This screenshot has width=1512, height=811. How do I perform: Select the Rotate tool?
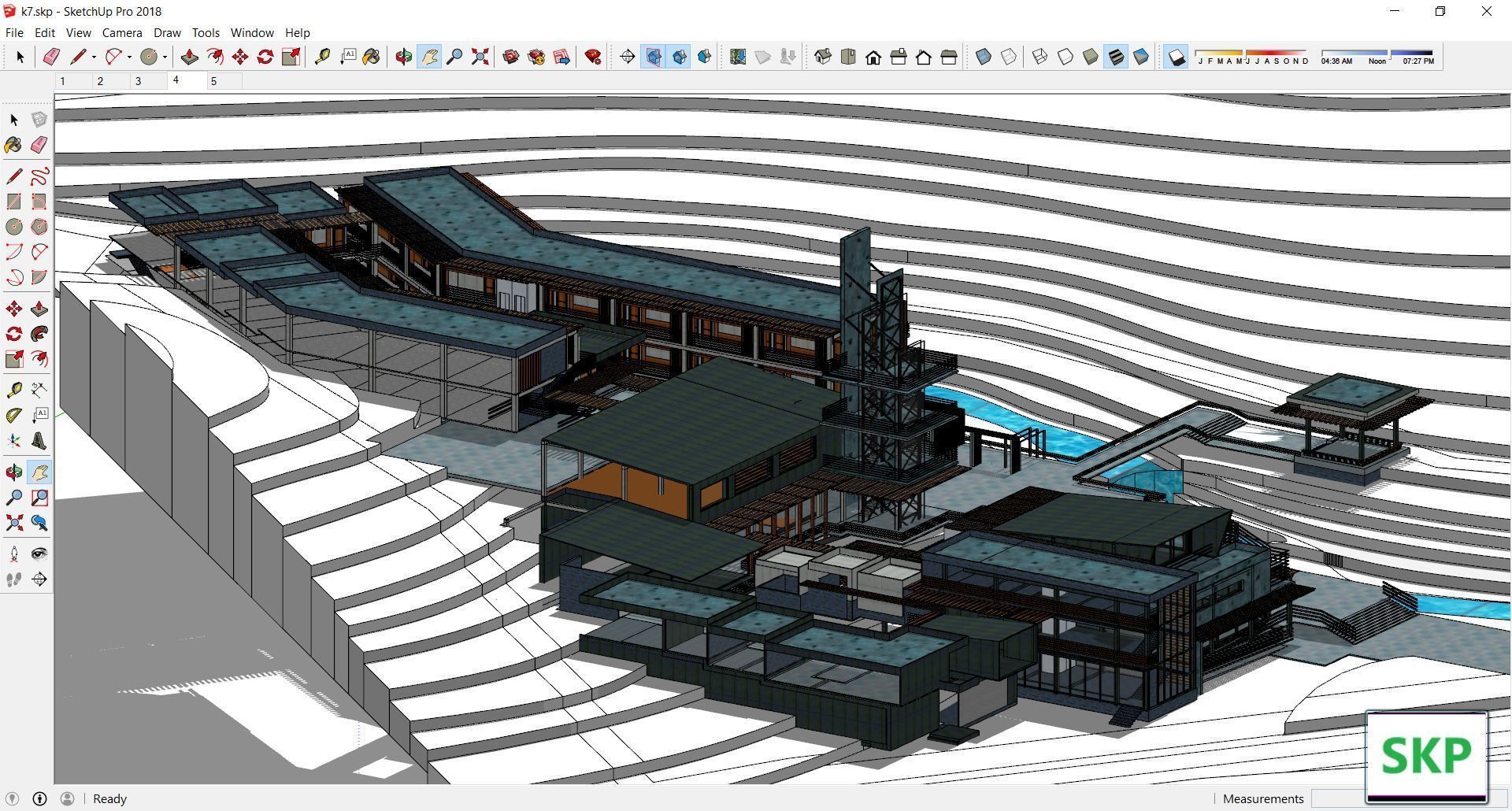pyautogui.click(x=265, y=57)
